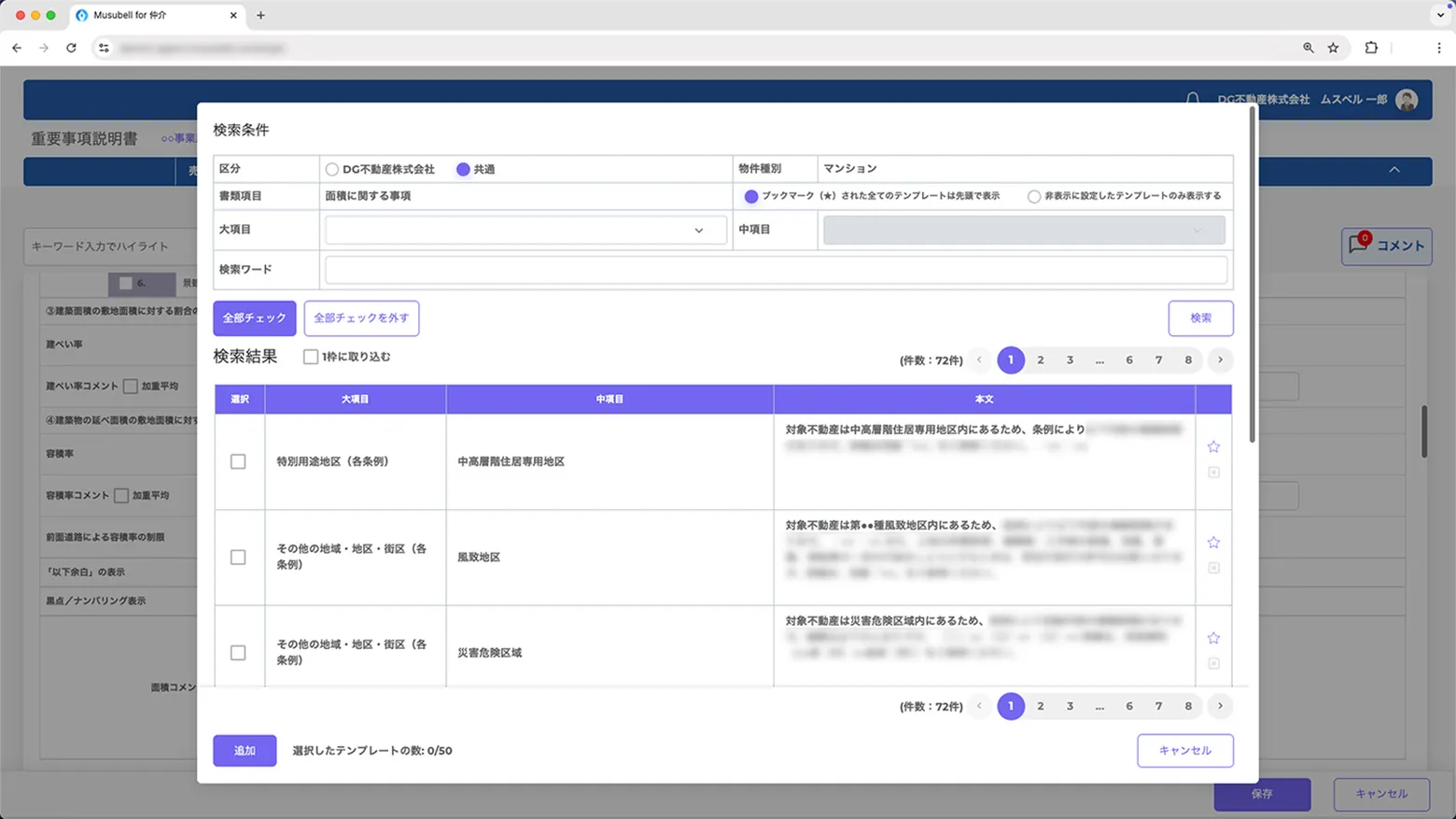Viewport: 1456px width, 819px height.
Task: Go to page 2 in top pagination
Action: pos(1041,360)
